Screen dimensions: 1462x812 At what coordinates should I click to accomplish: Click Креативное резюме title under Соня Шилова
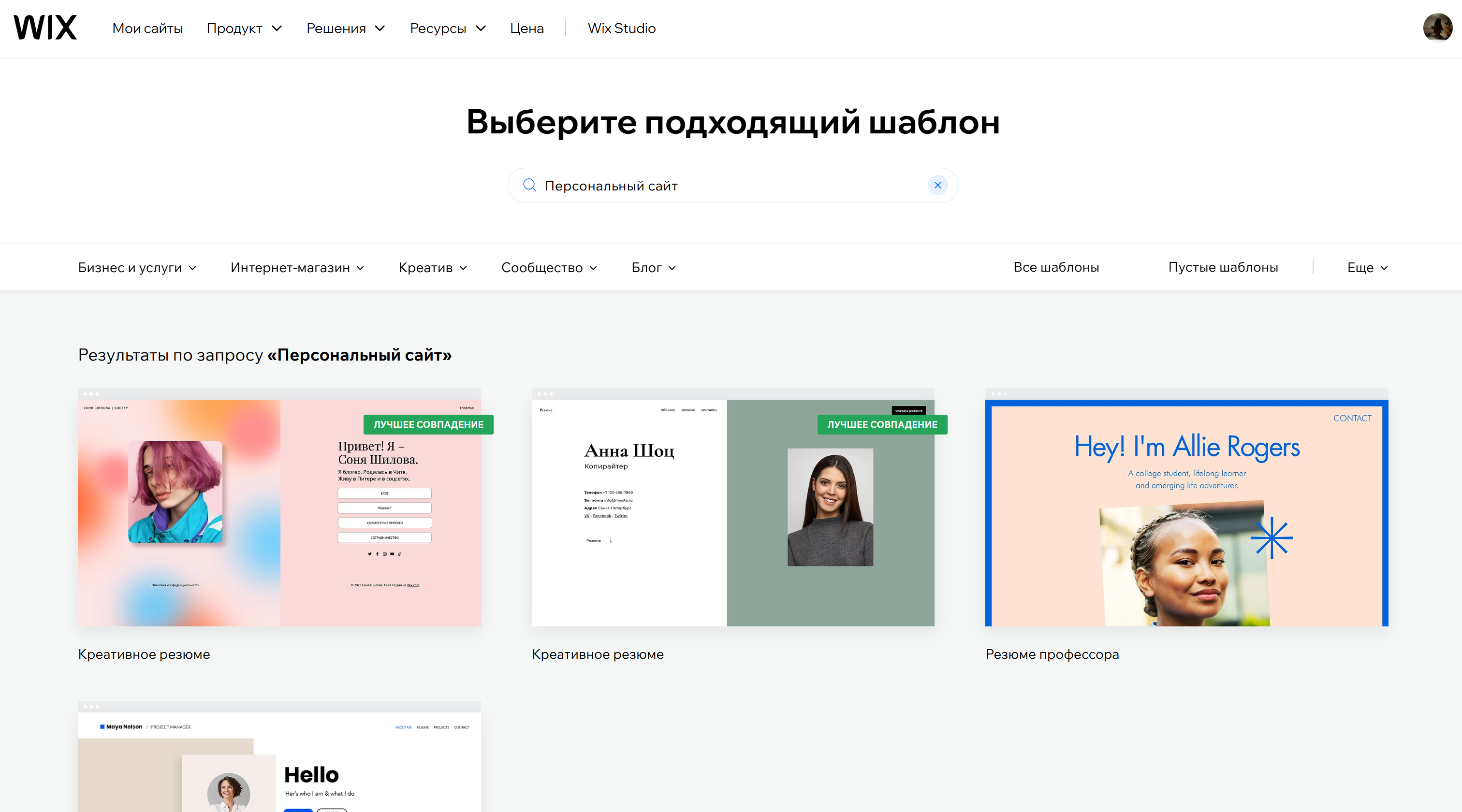click(x=144, y=654)
